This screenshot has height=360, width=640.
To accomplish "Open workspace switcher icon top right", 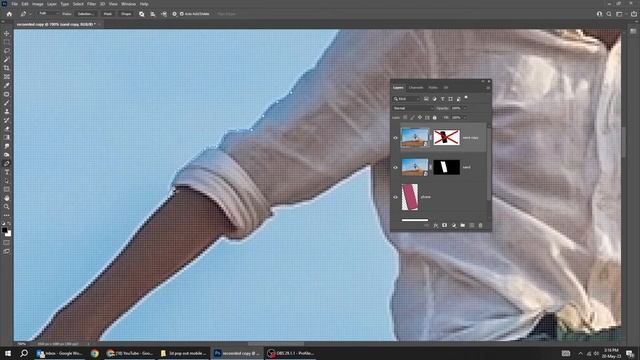I will click(620, 14).
